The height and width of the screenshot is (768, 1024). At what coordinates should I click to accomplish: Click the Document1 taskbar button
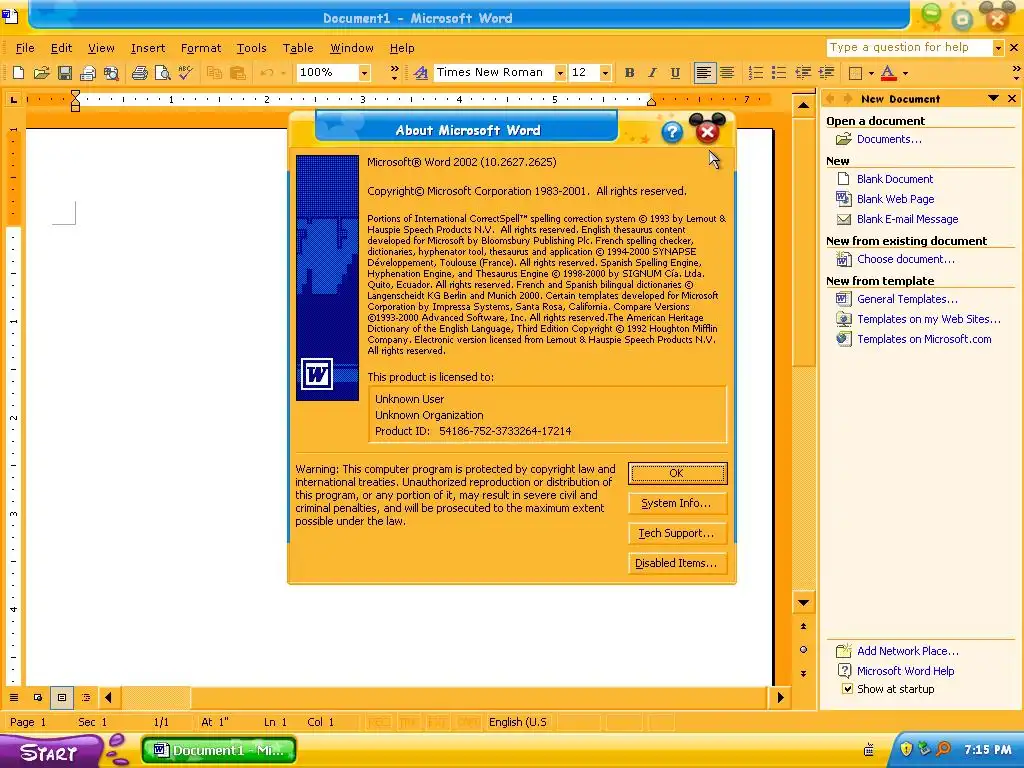(x=219, y=750)
